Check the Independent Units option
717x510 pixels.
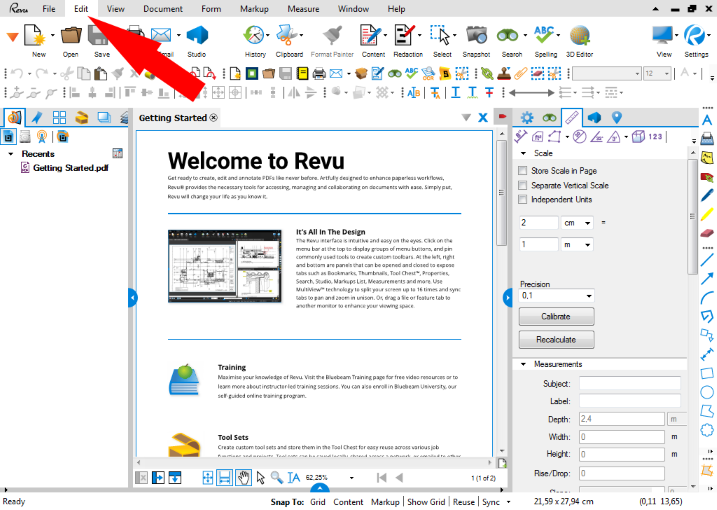pos(523,200)
